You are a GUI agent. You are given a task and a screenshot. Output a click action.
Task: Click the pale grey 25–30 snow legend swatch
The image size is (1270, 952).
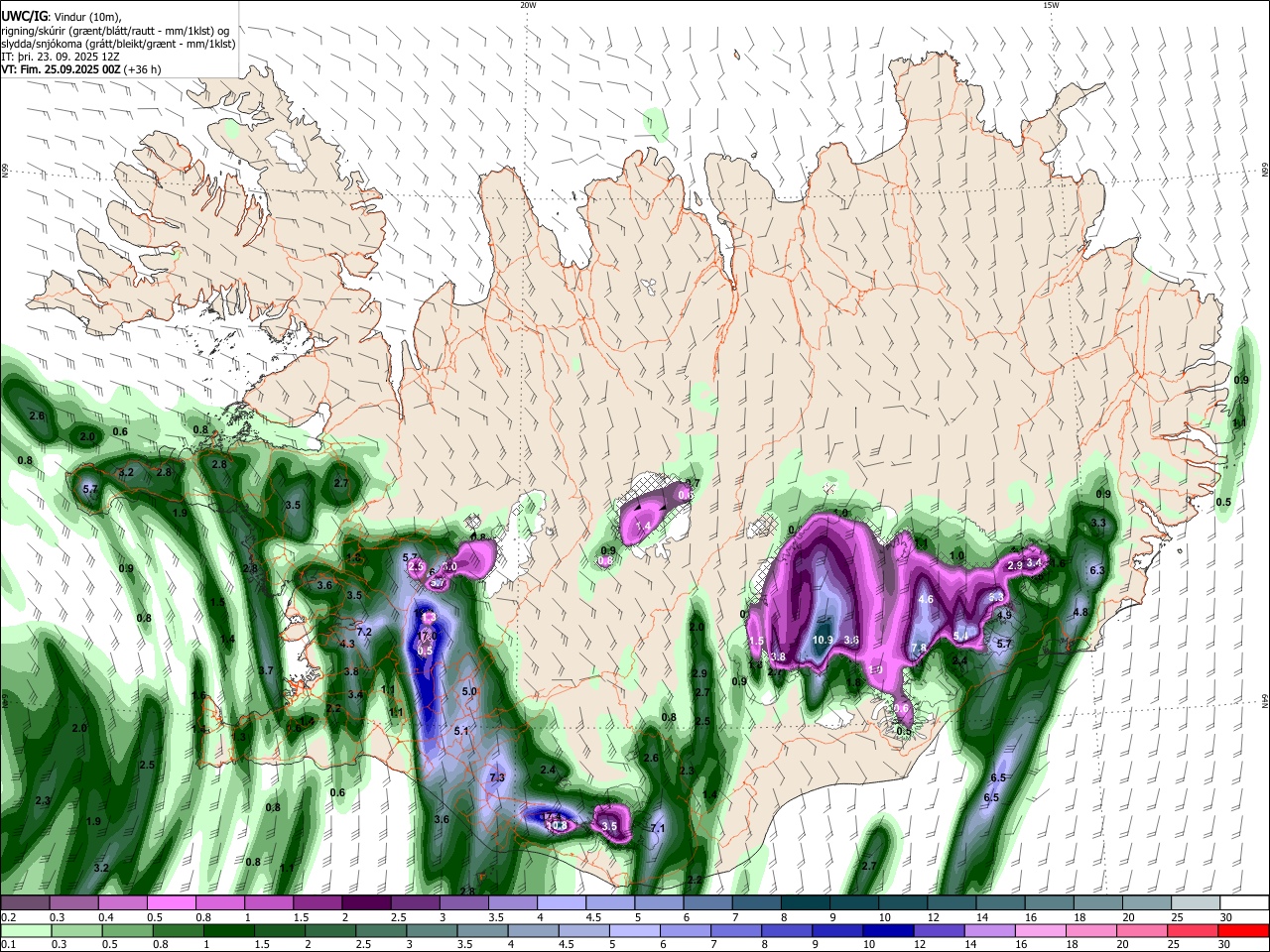coord(1195,902)
